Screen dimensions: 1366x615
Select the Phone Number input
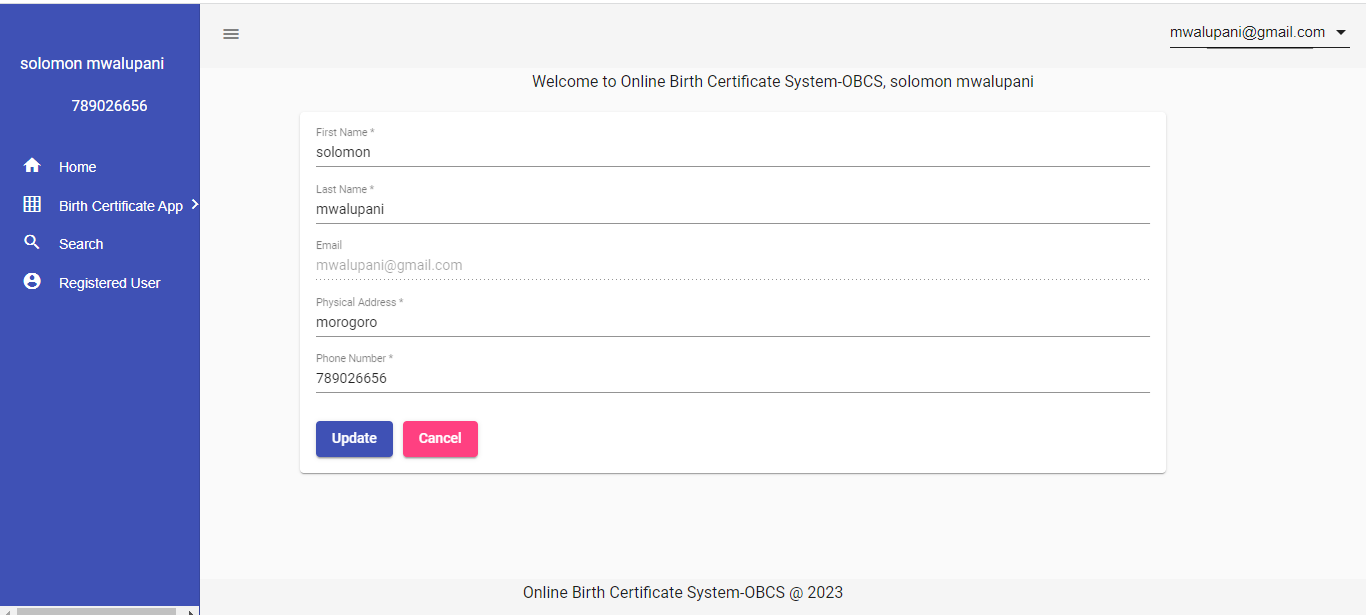click(732, 379)
